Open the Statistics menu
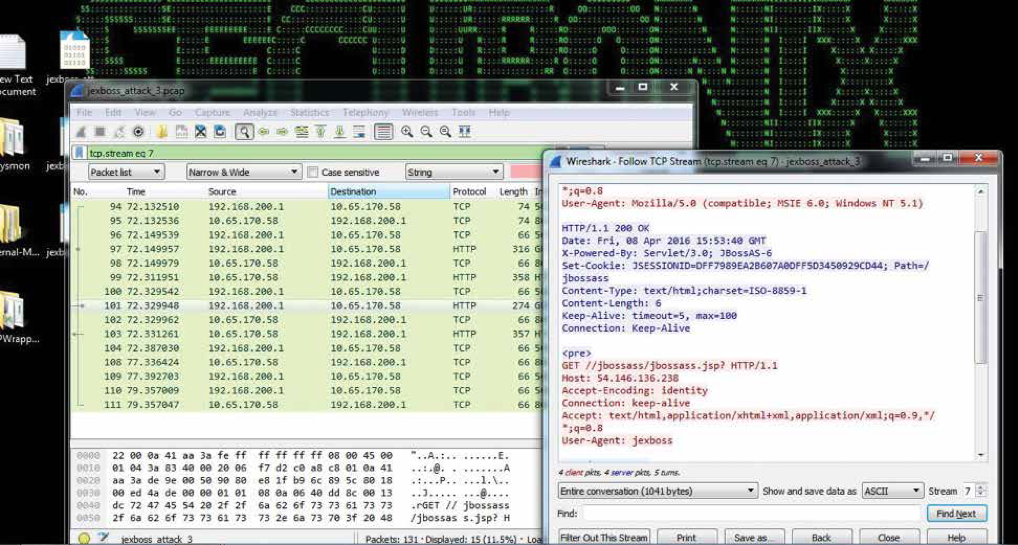Screen dimensions: 1018x545 click(309, 113)
